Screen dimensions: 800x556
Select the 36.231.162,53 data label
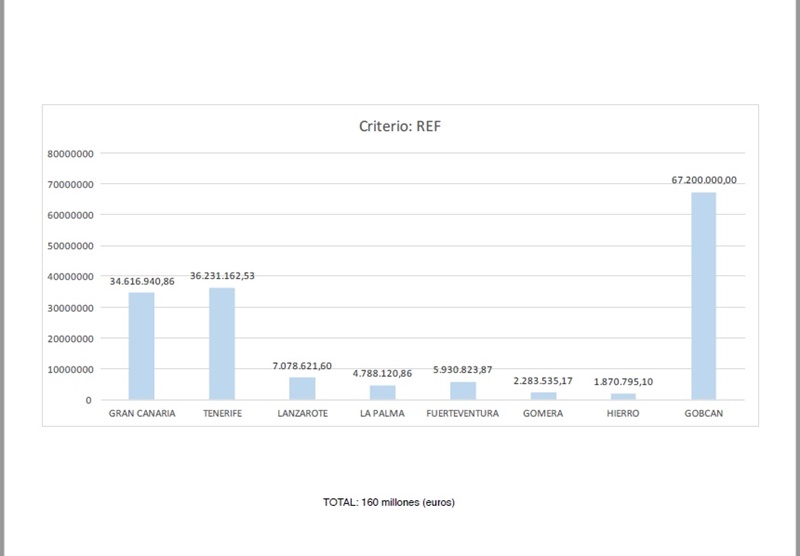point(222,275)
